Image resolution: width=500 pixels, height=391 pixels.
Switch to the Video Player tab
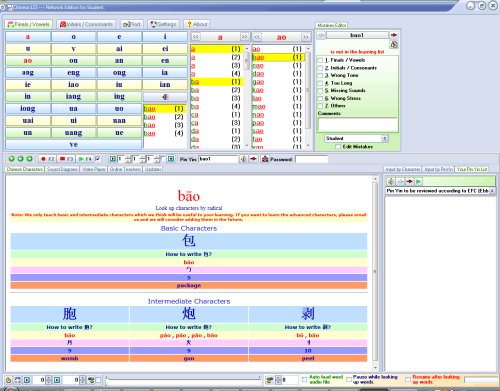tap(94, 169)
